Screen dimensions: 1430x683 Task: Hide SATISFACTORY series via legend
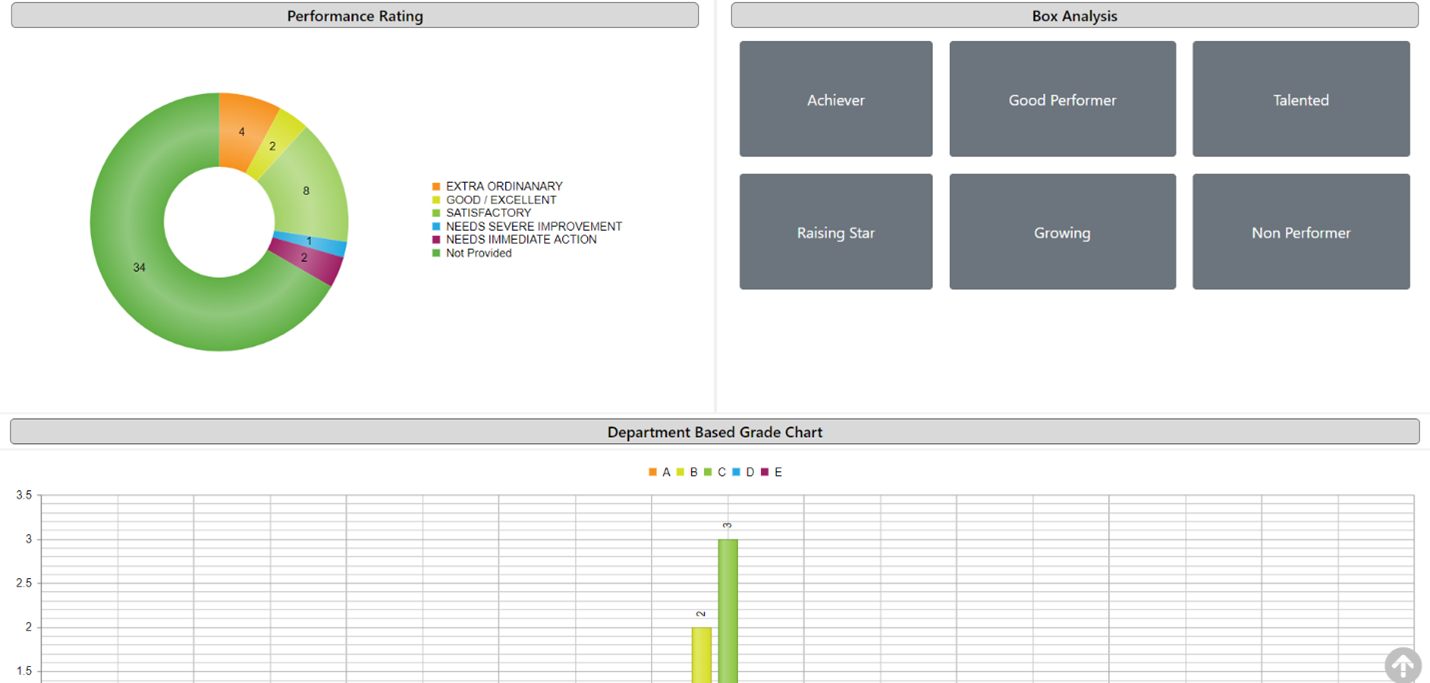[x=488, y=213]
